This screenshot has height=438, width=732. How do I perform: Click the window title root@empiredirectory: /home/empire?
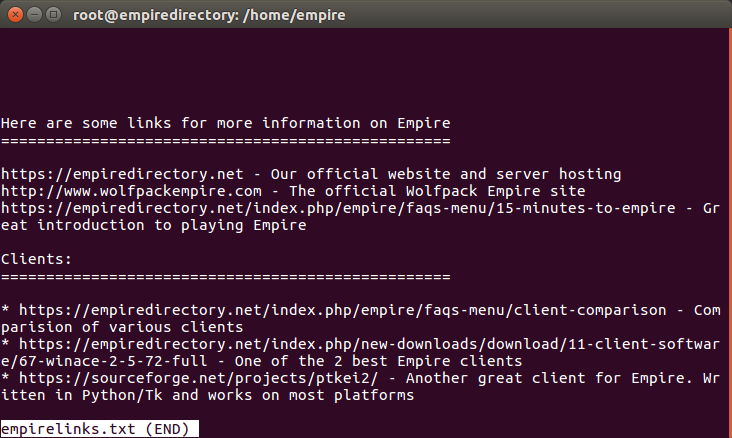click(209, 15)
